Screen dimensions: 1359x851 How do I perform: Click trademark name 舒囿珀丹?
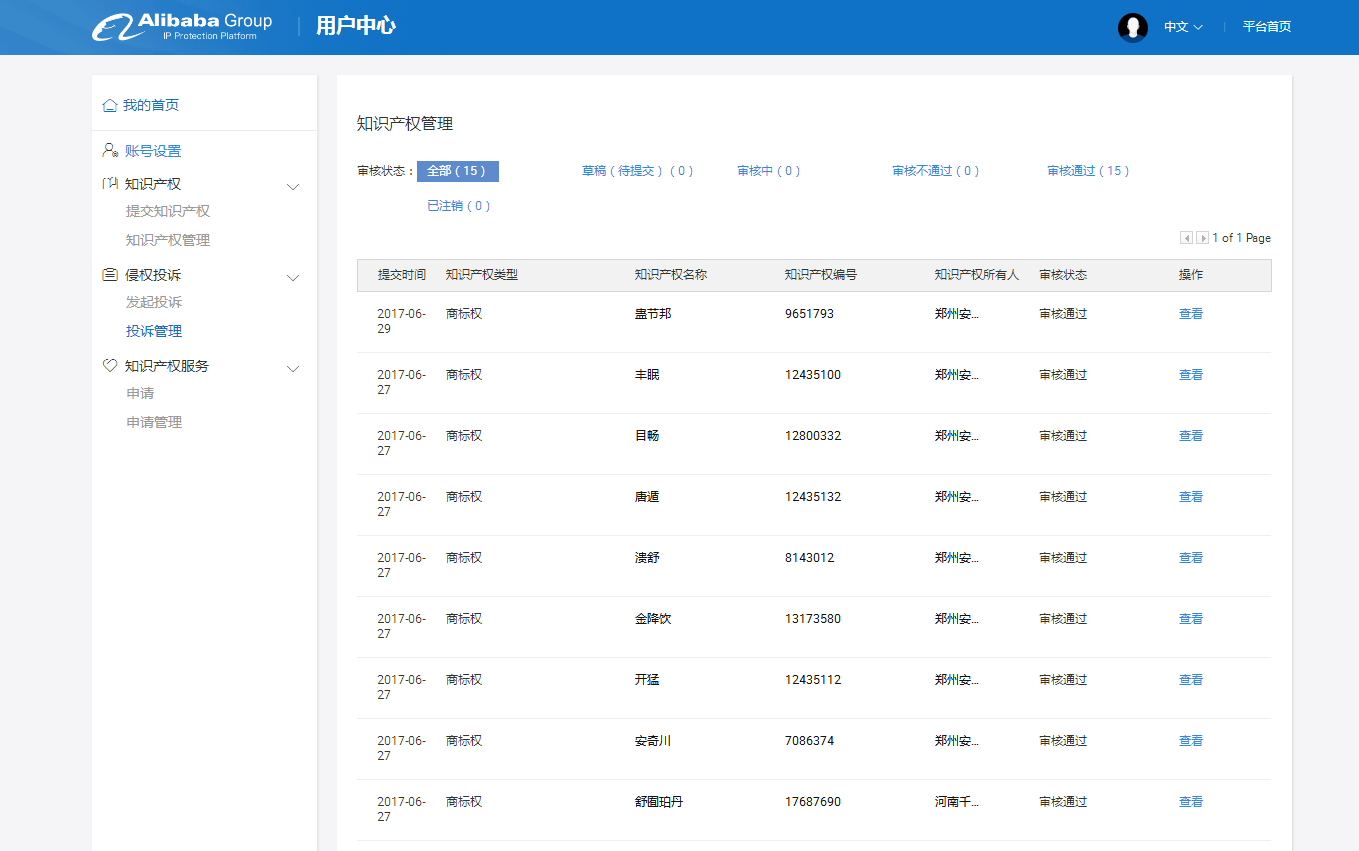pyautogui.click(x=659, y=802)
